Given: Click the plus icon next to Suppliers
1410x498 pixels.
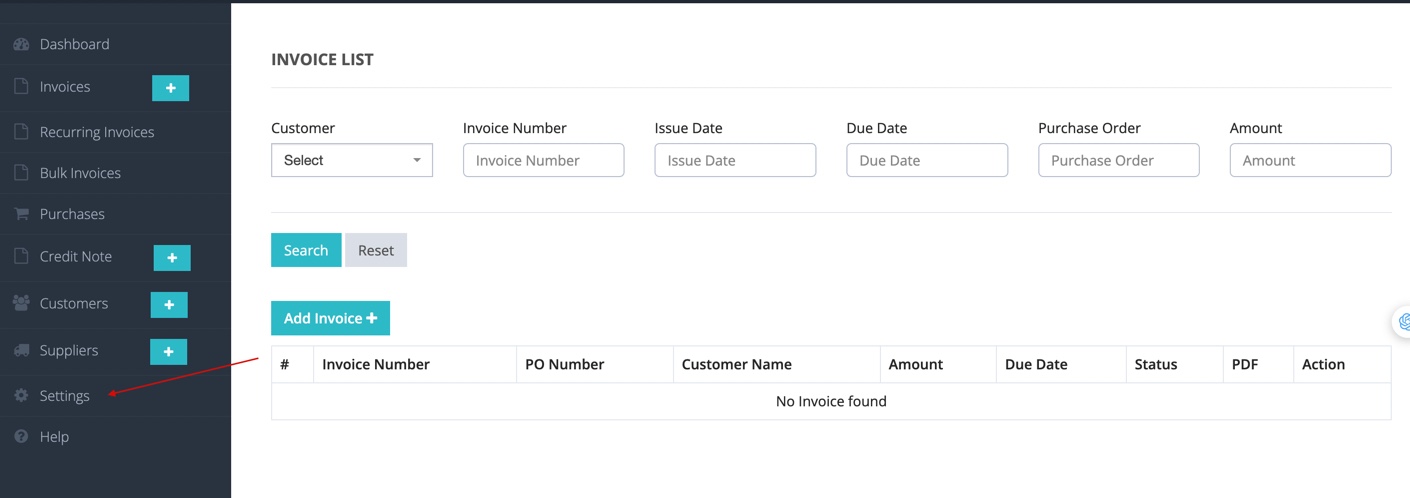Looking at the screenshot, I should [x=169, y=352].
